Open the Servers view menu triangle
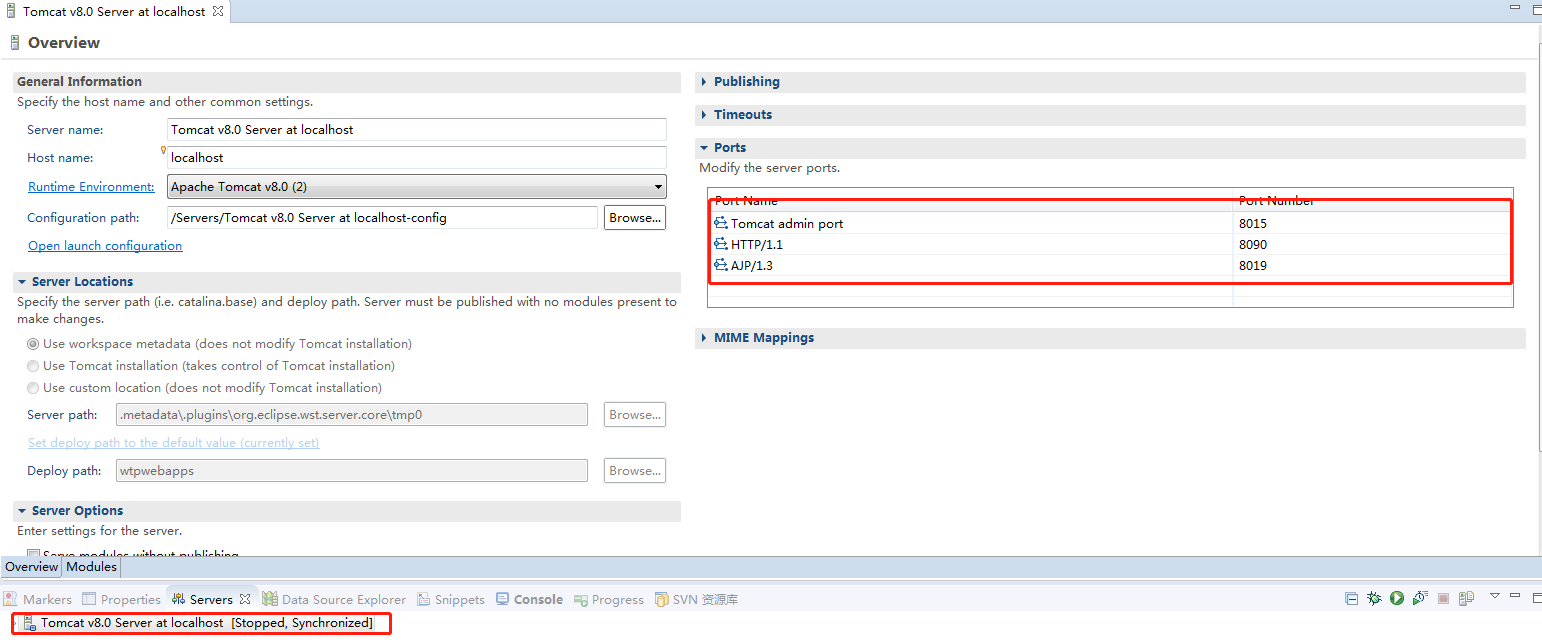The image size is (1542, 640). point(1495,596)
